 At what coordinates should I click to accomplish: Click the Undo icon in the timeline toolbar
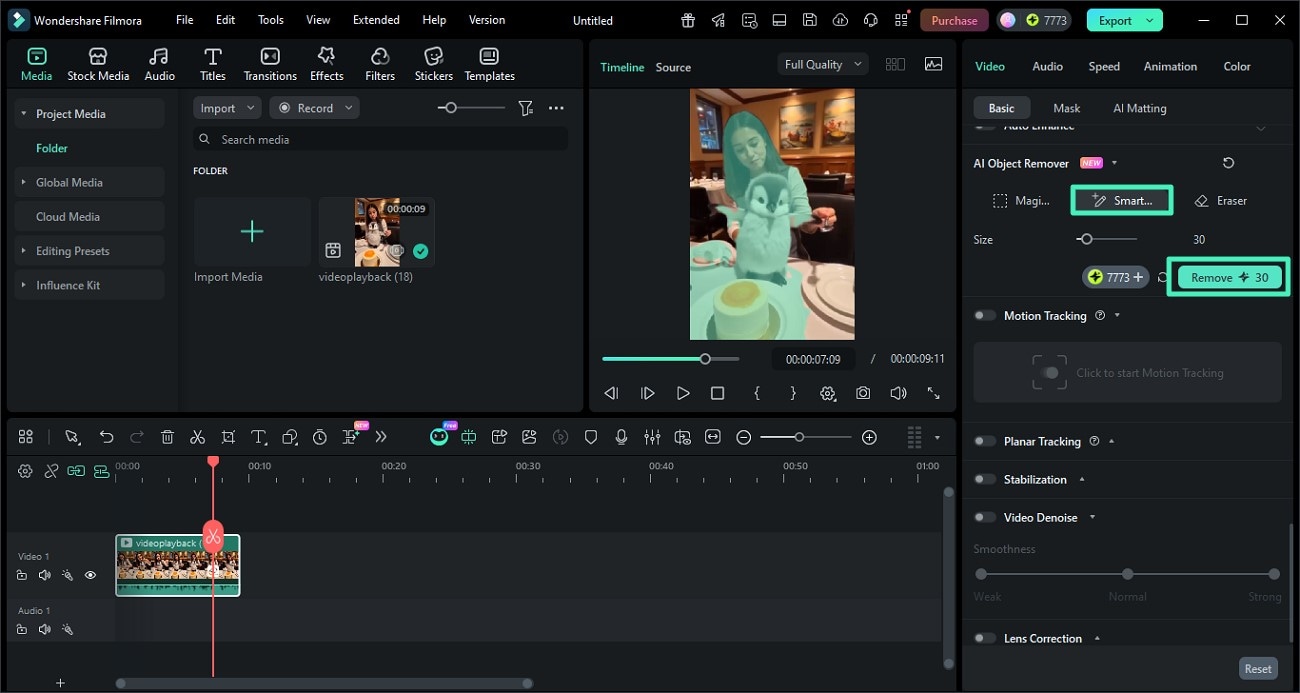(106, 437)
